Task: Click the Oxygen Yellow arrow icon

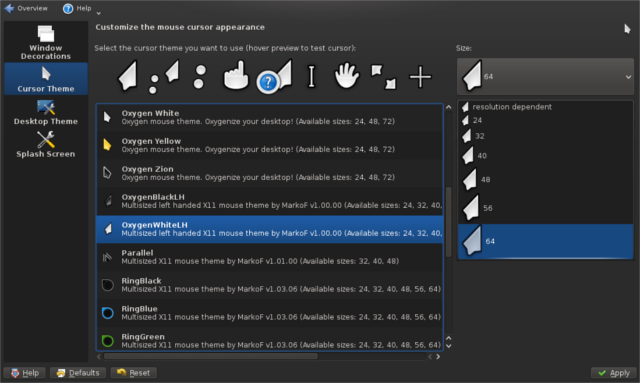Action: coord(107,145)
